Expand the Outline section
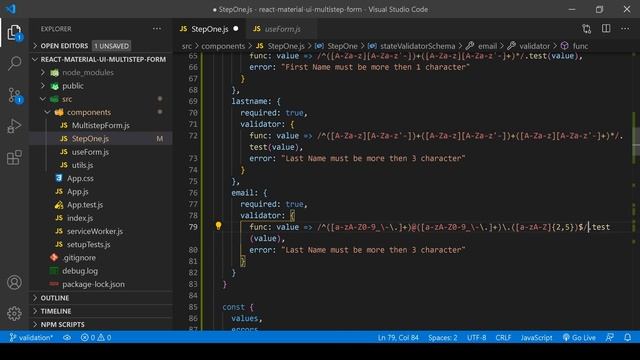 click(x=101, y=298)
